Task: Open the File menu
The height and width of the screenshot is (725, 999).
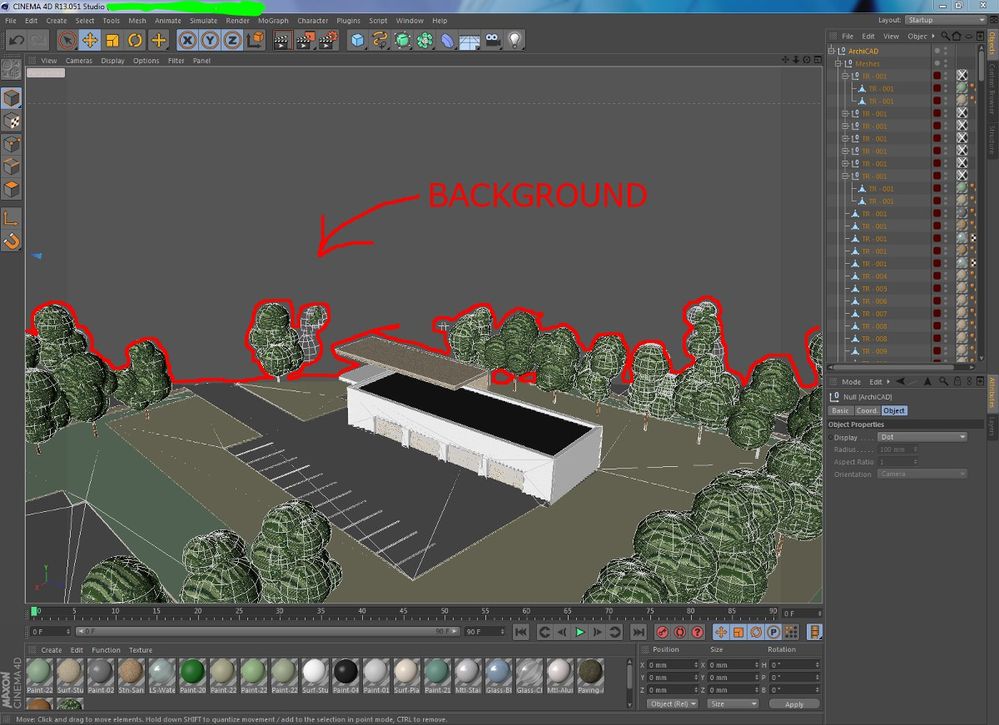Action: (11, 20)
